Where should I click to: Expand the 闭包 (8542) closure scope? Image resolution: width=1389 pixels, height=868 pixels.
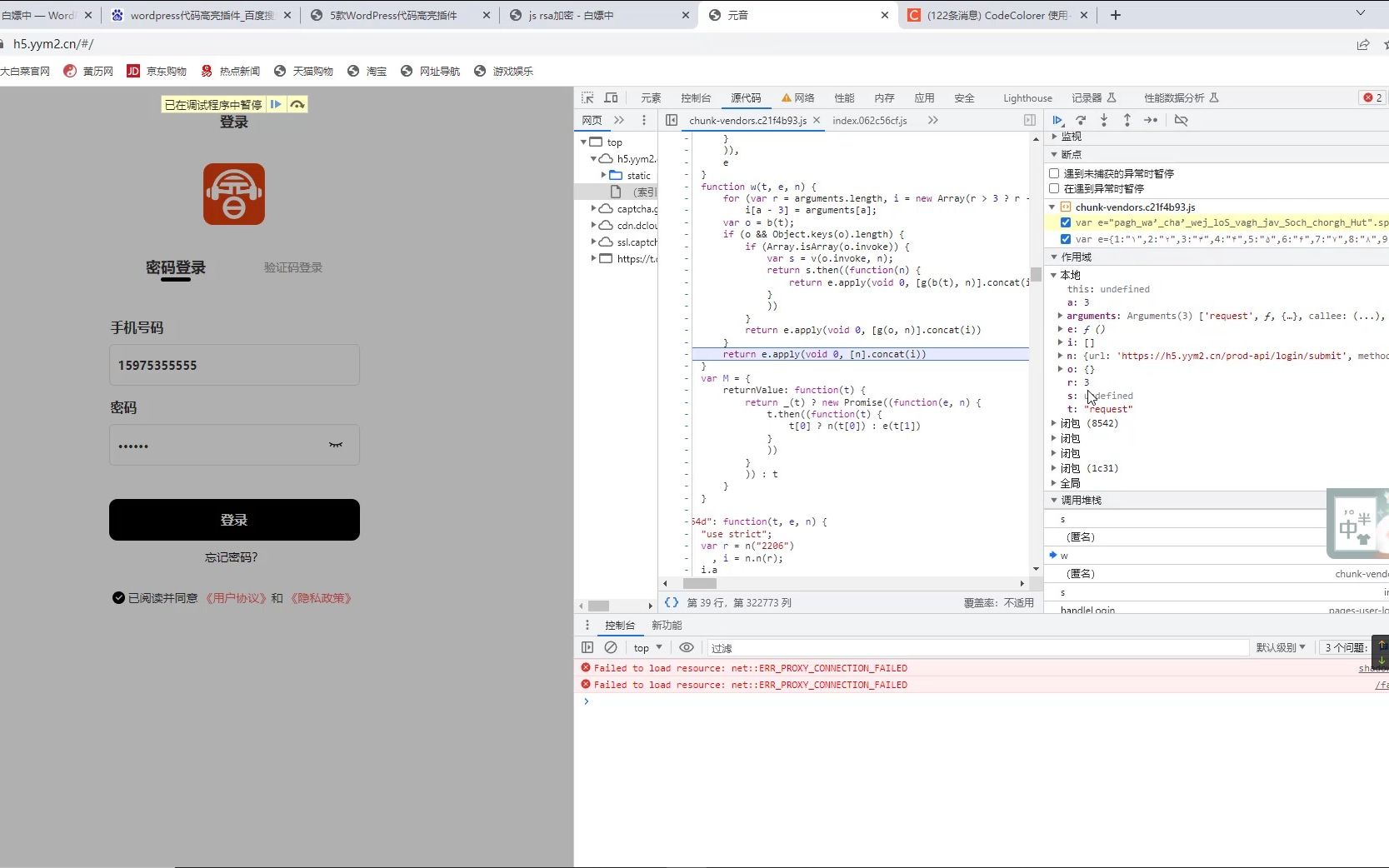click(1054, 423)
